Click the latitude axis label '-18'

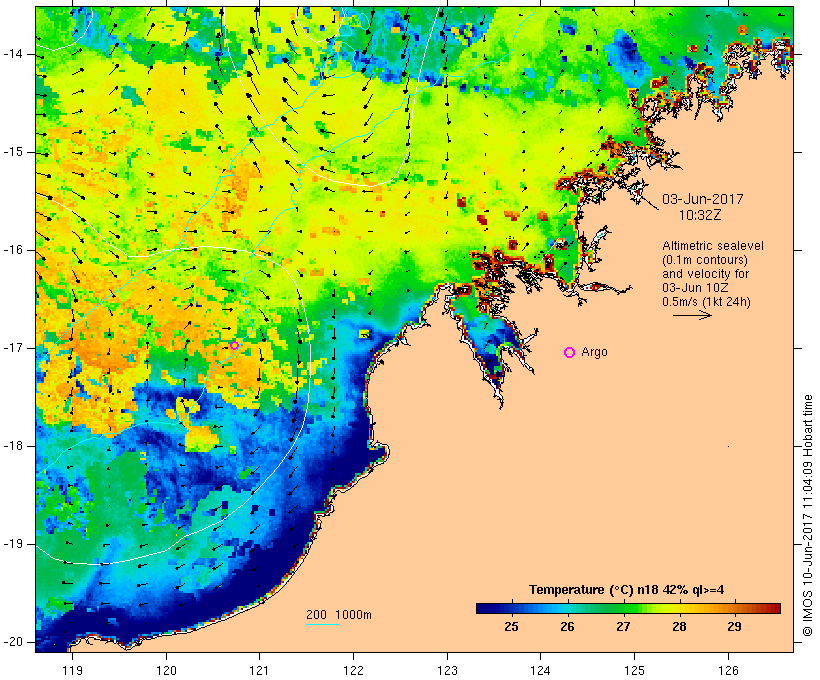(x=12, y=446)
